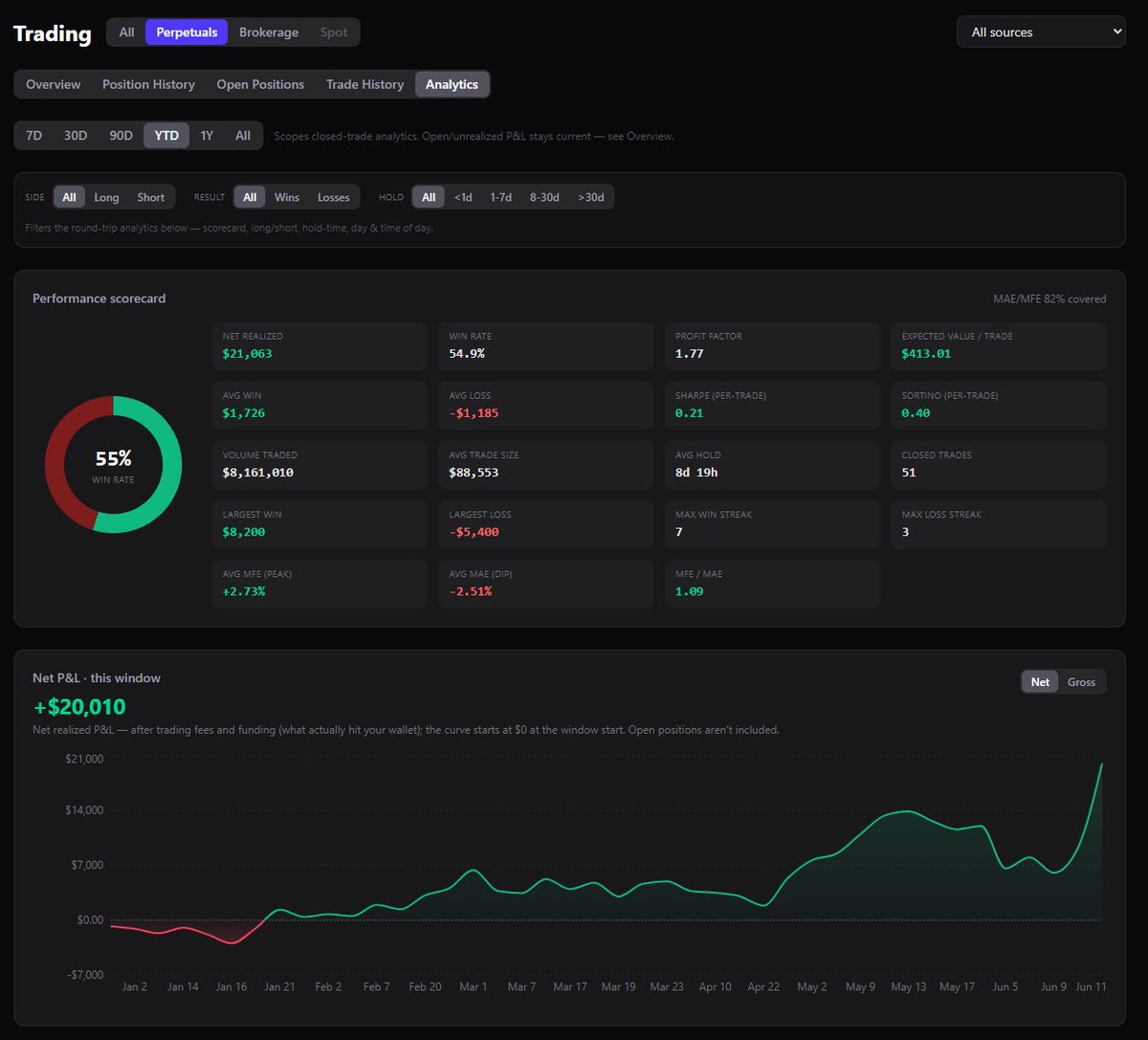Image resolution: width=1148 pixels, height=1040 pixels.
Task: Click the 55% win rate donut chart
Action: point(113,464)
